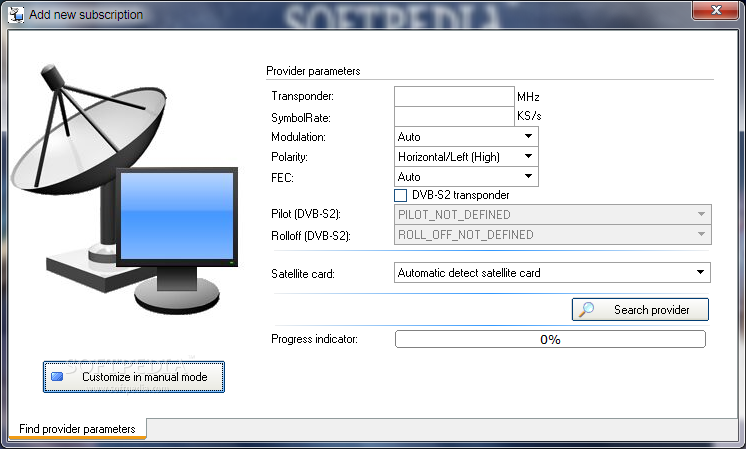
Task: Click the SymbolRate: label
Action: coord(301,117)
